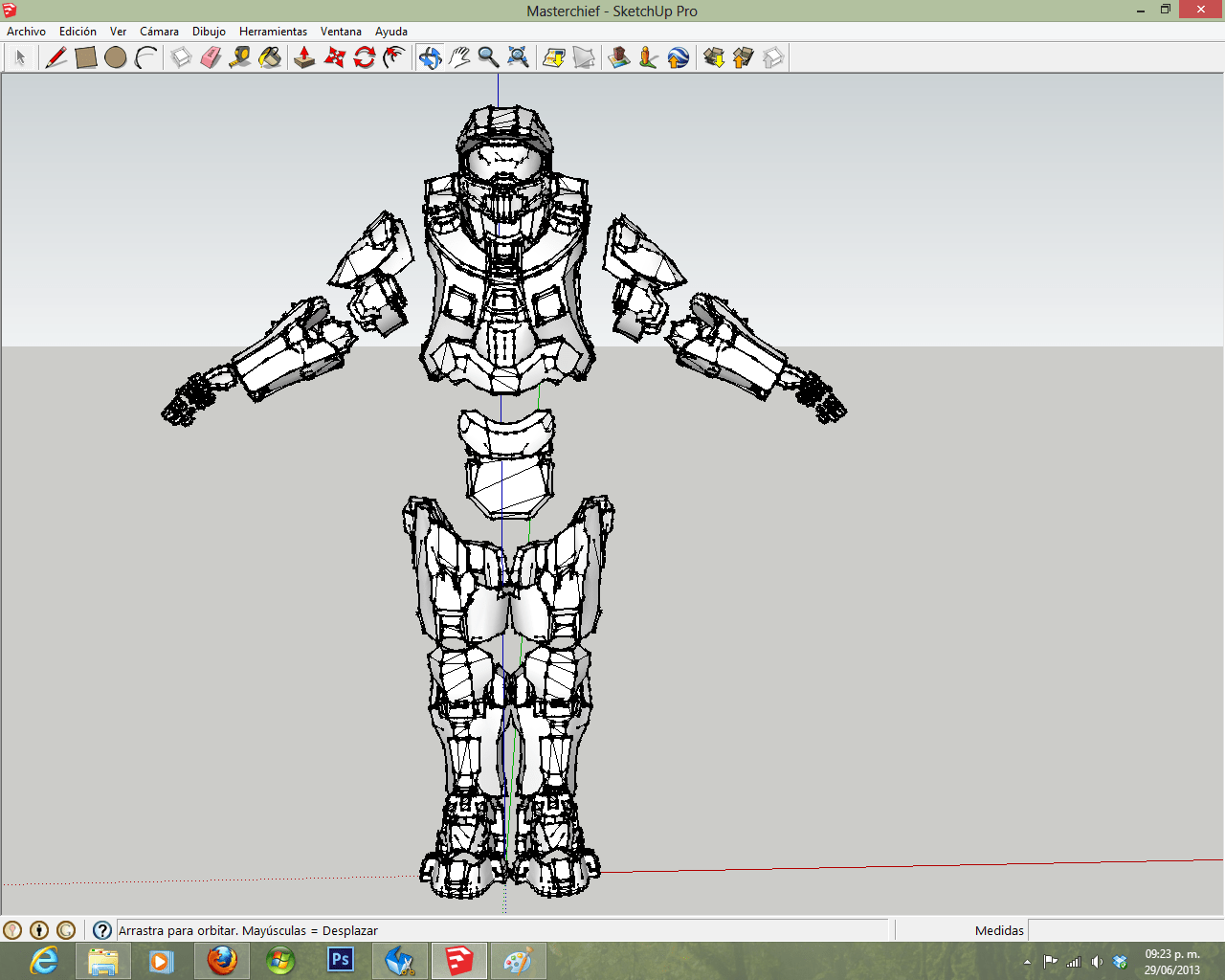Image resolution: width=1225 pixels, height=980 pixels.
Task: Open Photoshop from the taskbar
Action: tap(341, 960)
